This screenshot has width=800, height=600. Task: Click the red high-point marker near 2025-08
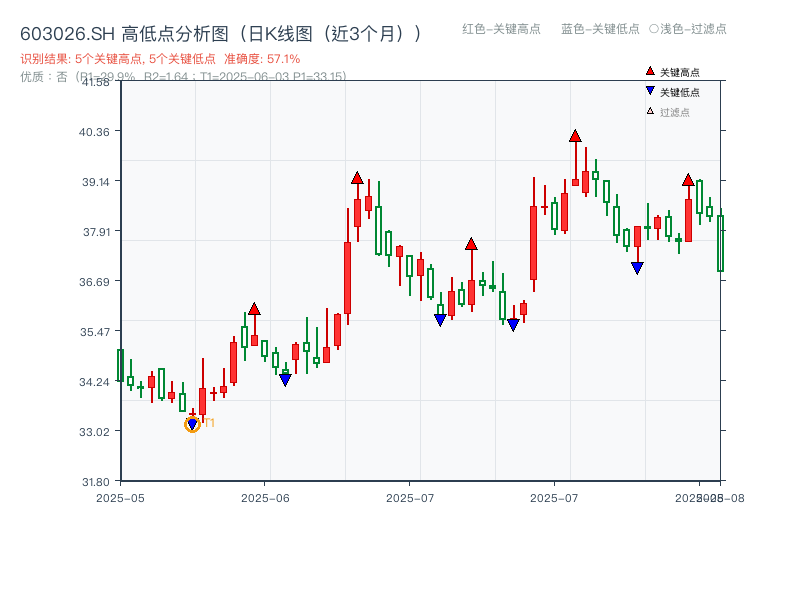pyautogui.click(x=688, y=178)
